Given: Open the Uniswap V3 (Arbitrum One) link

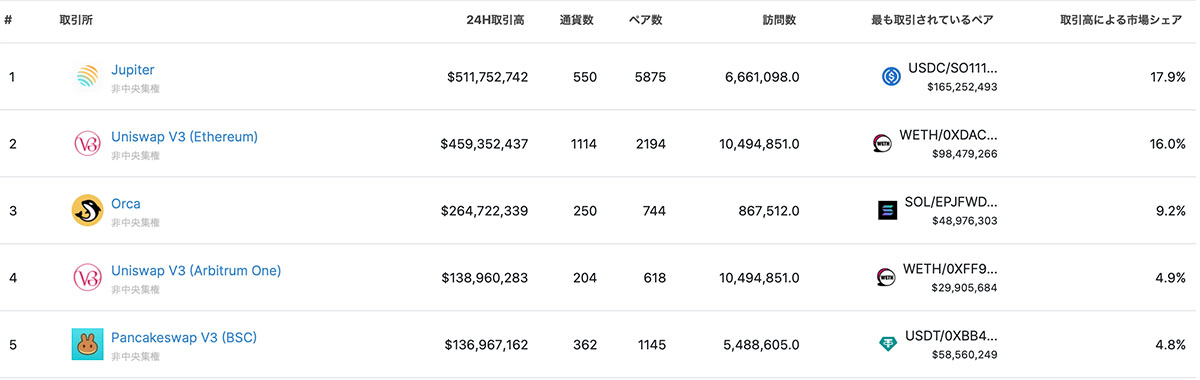Looking at the screenshot, I should point(196,271).
